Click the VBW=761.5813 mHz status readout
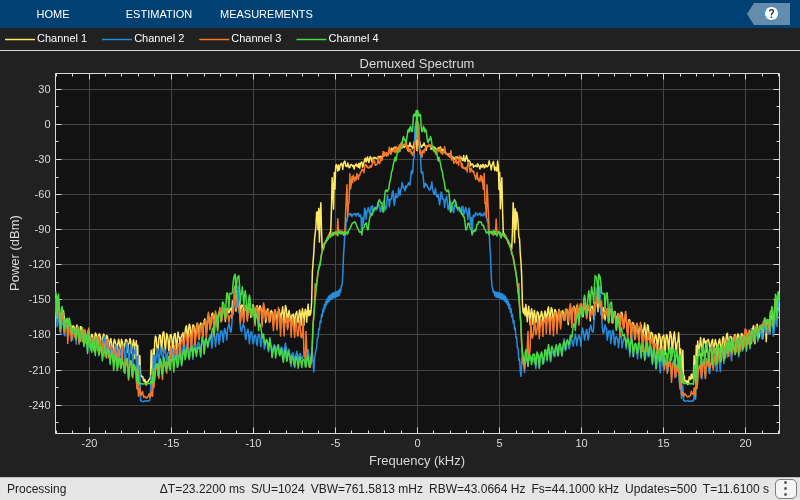800x500 pixels. pos(366,489)
